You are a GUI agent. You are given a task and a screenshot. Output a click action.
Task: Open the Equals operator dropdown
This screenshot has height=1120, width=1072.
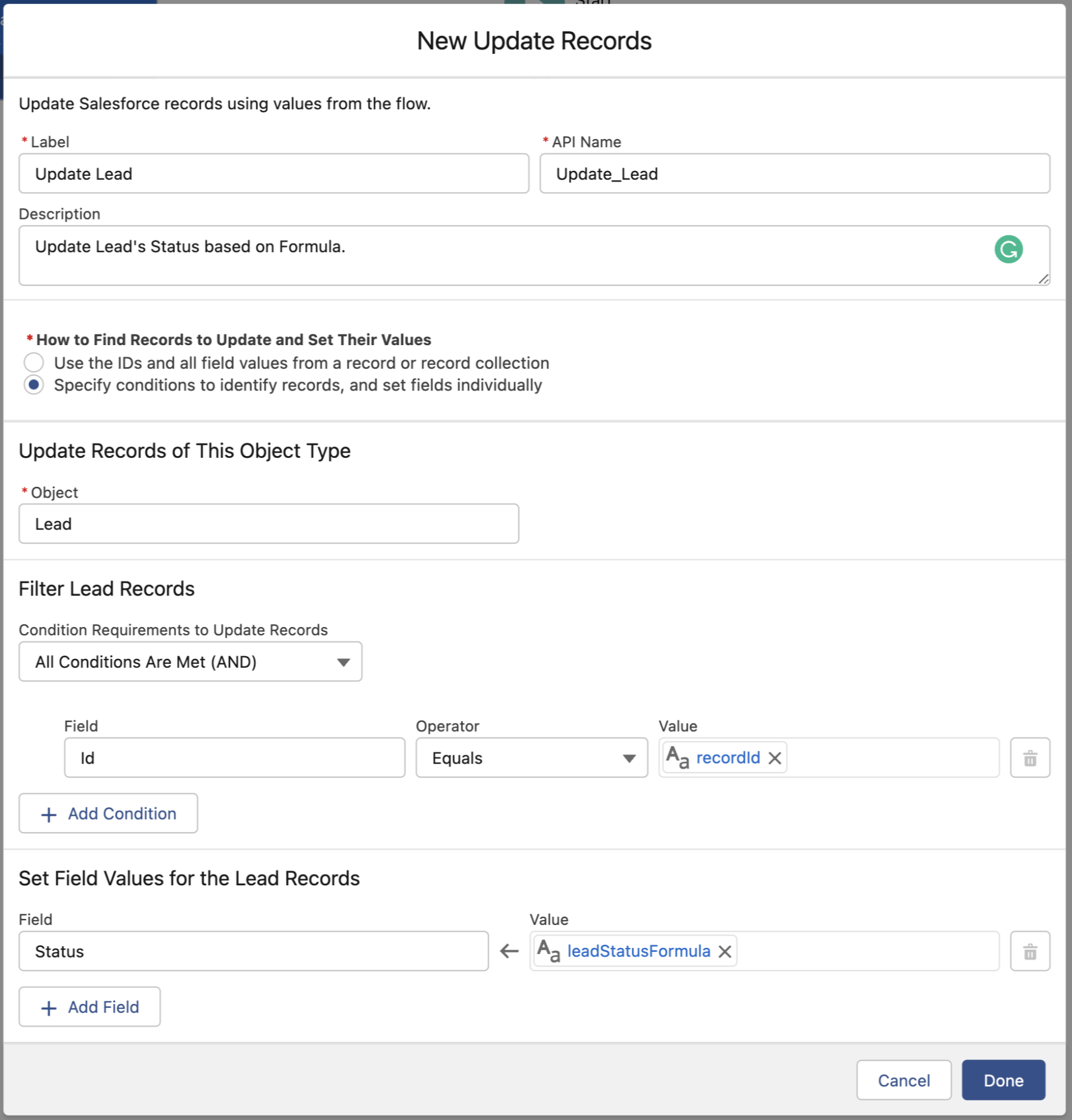click(531, 757)
